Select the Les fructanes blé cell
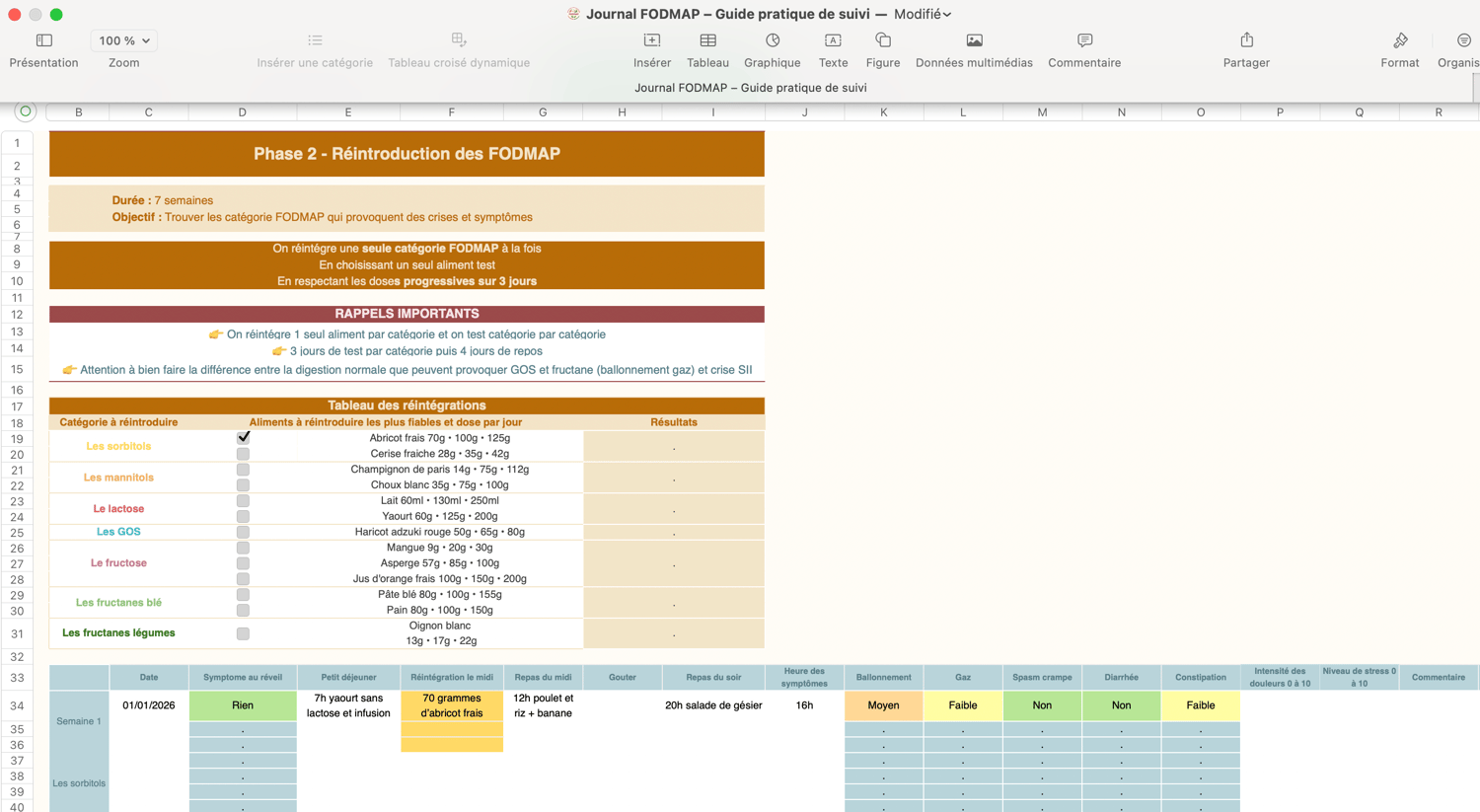The height and width of the screenshot is (812, 1480). (118, 603)
